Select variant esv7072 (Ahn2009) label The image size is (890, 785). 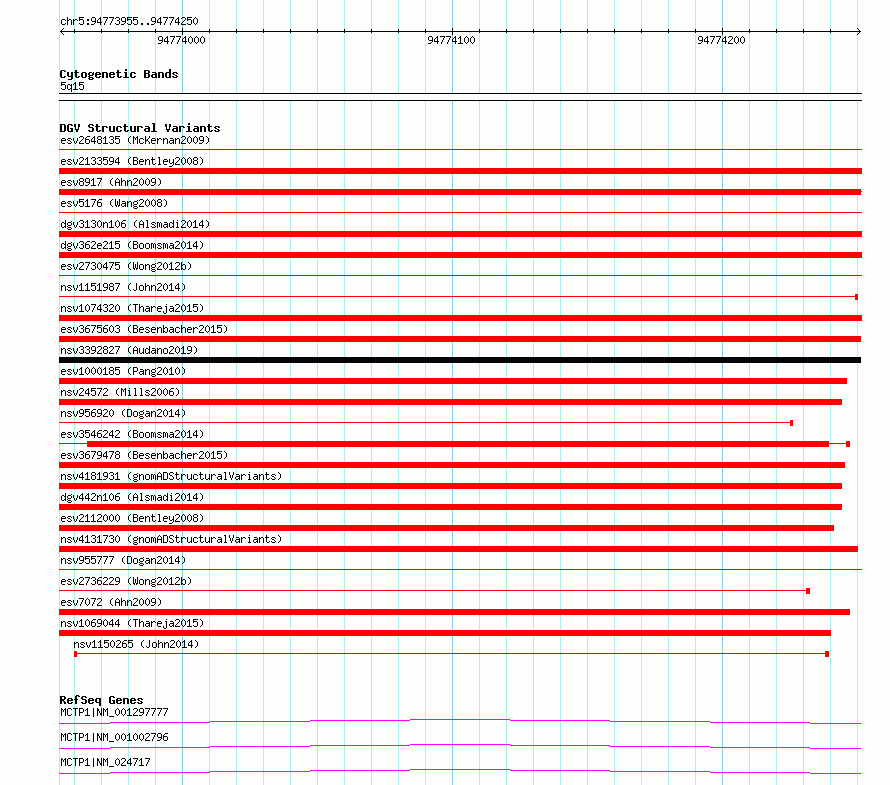[111, 602]
